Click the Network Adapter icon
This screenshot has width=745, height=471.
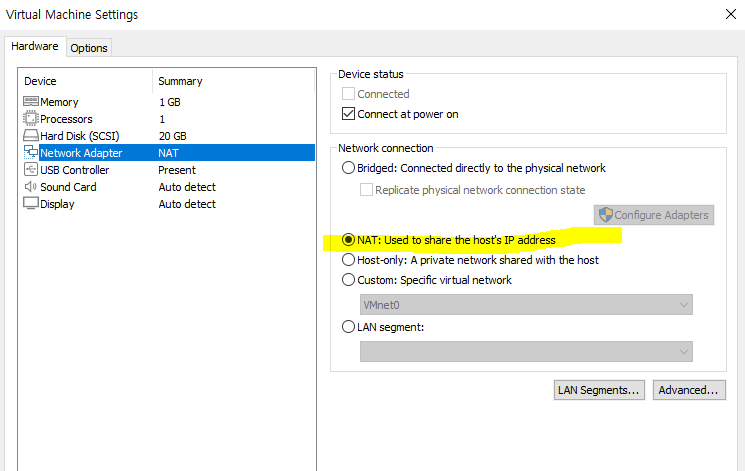point(31,153)
